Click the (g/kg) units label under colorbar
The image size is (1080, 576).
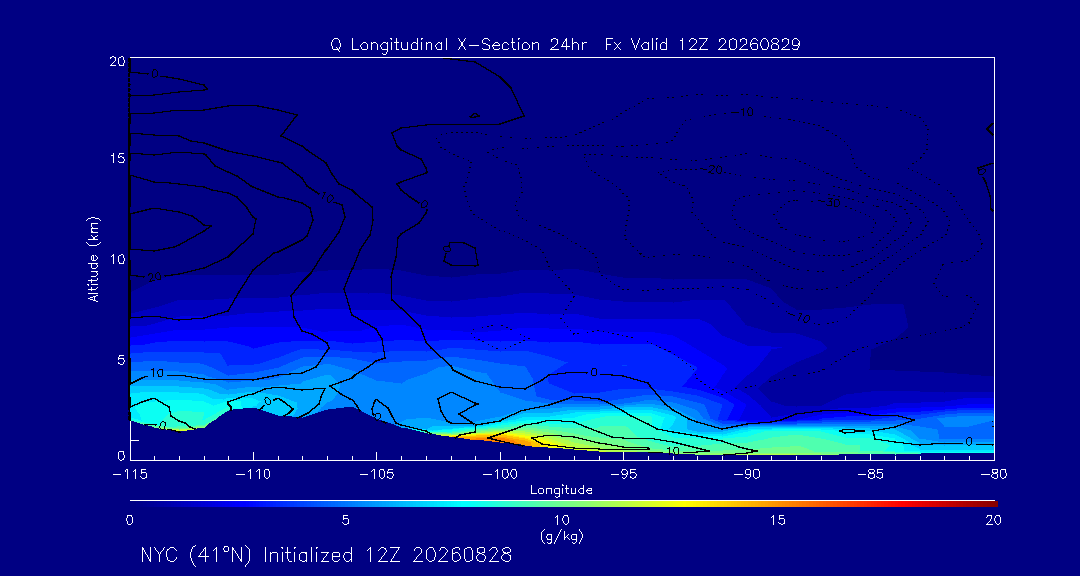click(x=561, y=536)
